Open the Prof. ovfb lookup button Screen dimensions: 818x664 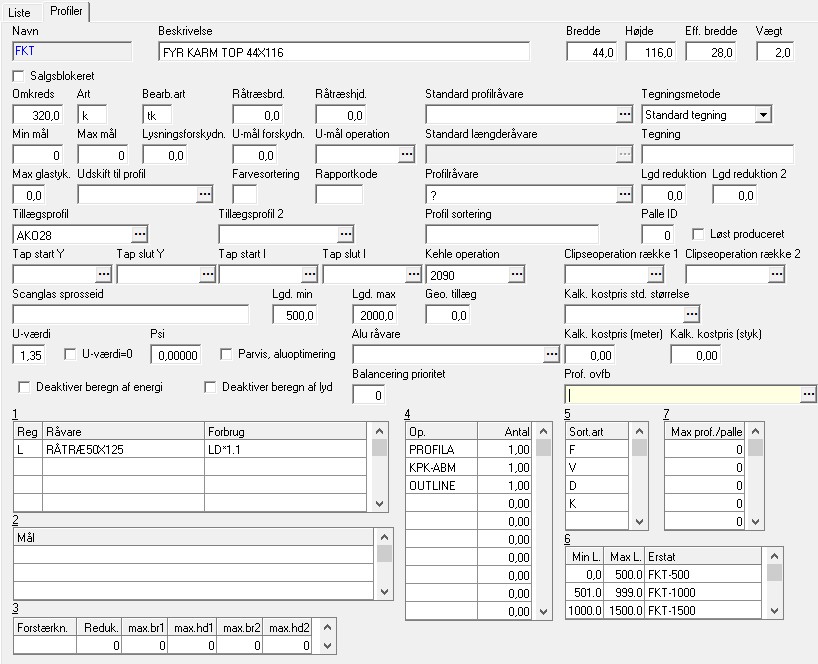pos(808,395)
